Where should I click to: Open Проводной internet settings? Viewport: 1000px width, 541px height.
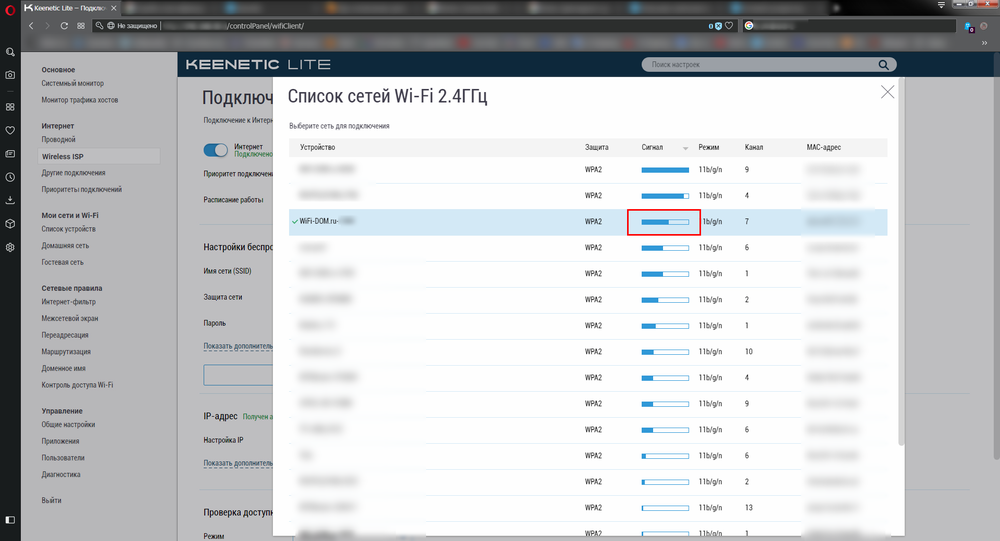(x=59, y=140)
